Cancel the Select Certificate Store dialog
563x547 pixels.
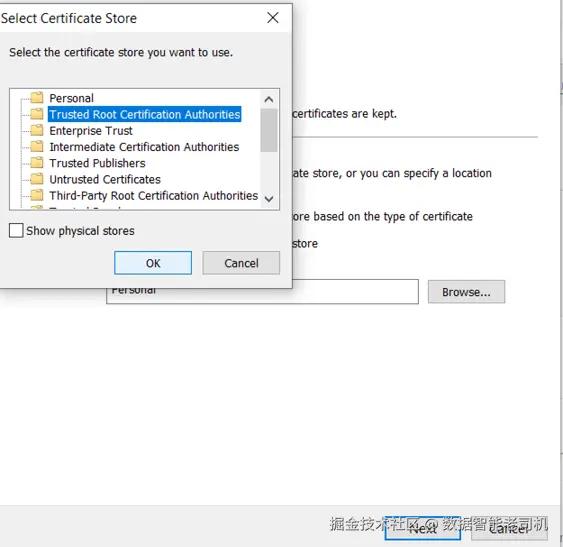point(241,263)
